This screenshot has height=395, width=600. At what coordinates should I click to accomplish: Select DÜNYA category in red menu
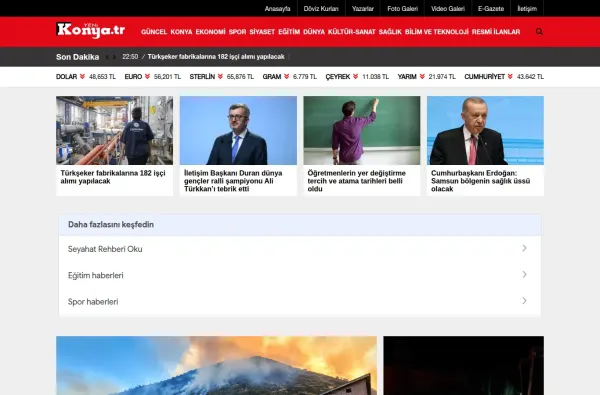click(314, 32)
